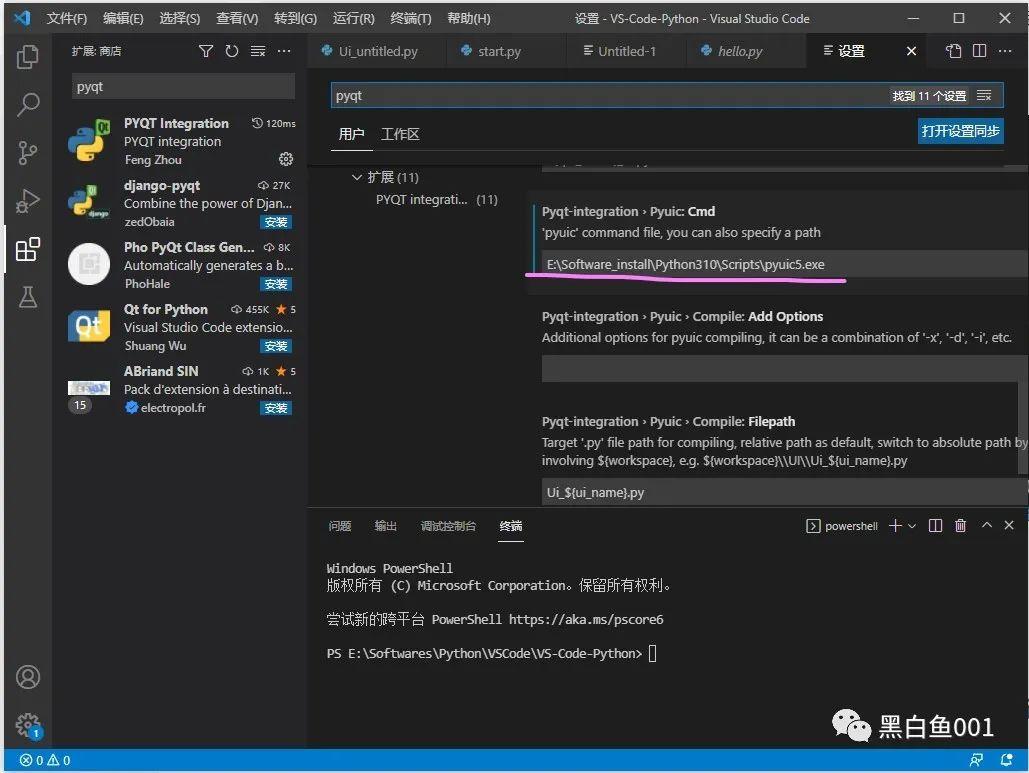Clear extension search results icon
1029x773 pixels.
(x=258, y=51)
